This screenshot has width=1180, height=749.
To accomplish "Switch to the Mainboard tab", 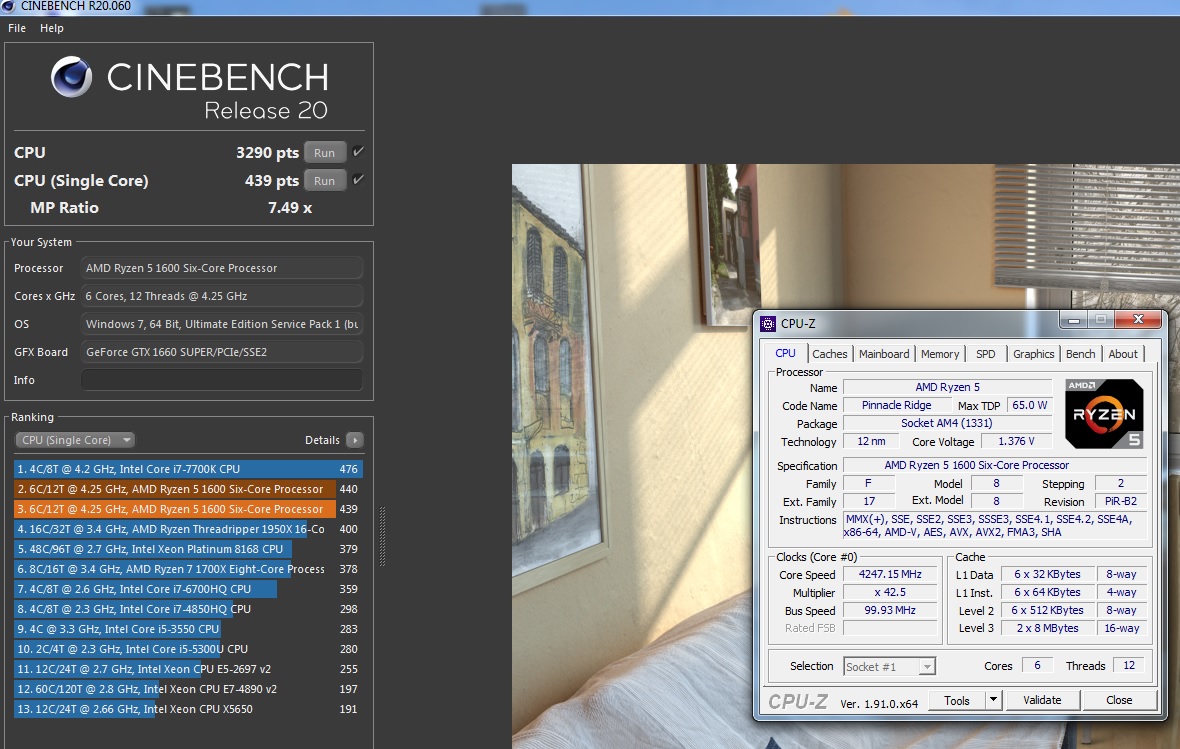I will [x=883, y=354].
